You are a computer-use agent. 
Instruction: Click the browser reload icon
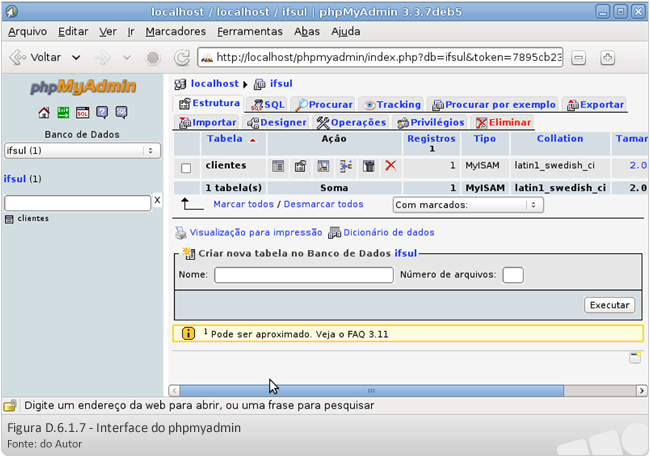click(x=182, y=58)
